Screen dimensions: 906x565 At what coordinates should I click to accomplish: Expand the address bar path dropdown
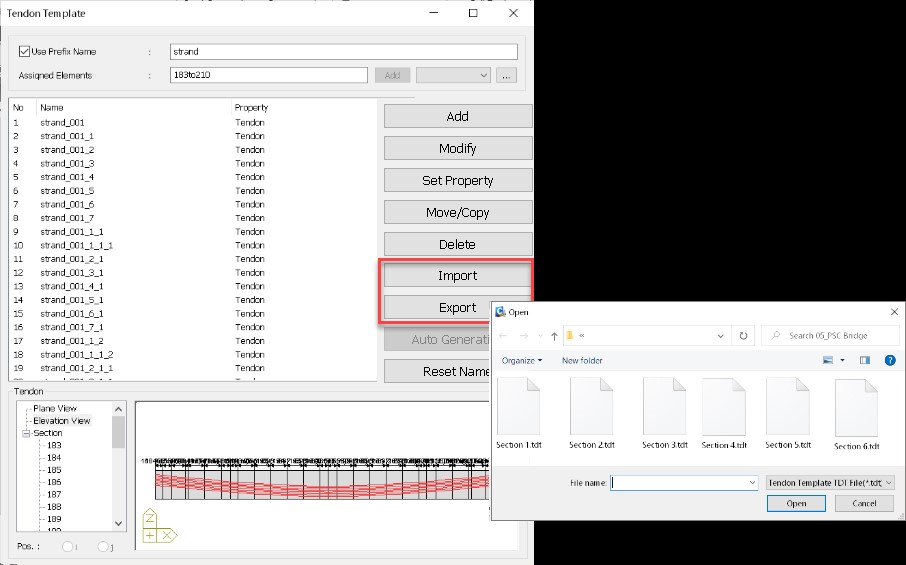pyautogui.click(x=721, y=336)
